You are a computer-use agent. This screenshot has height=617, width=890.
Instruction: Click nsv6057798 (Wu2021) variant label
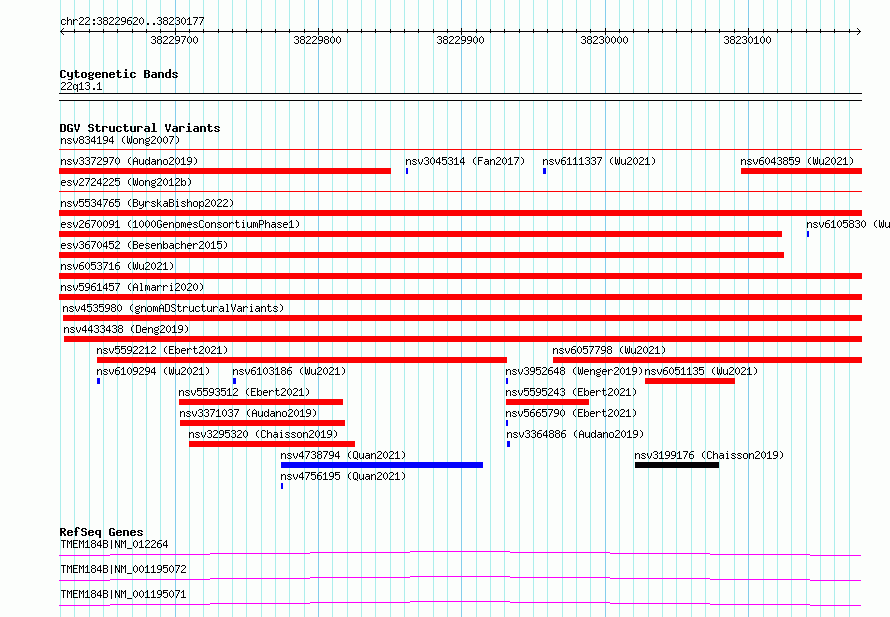(609, 350)
